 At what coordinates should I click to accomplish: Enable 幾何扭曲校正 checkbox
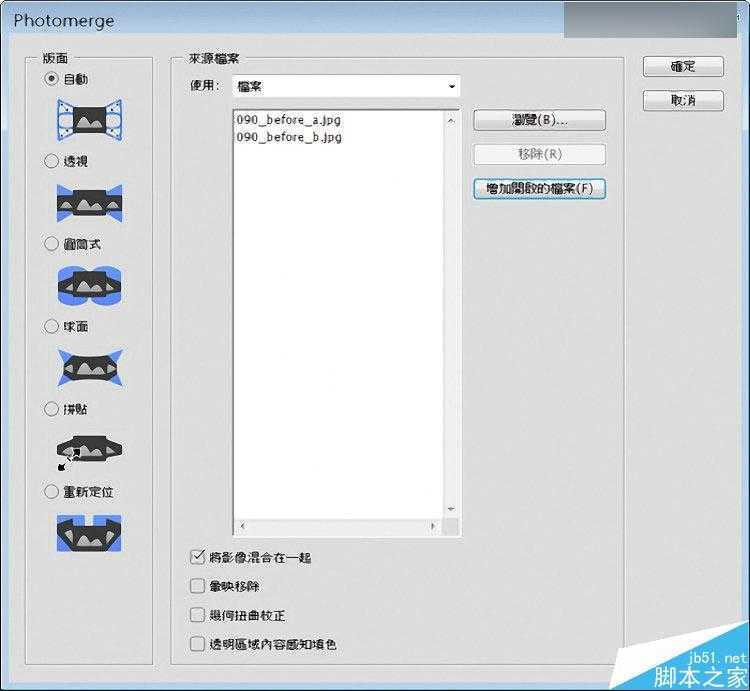point(197,615)
